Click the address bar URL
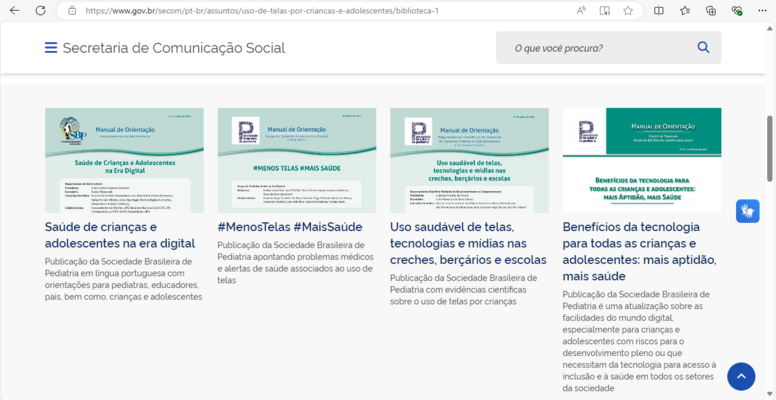 point(262,10)
